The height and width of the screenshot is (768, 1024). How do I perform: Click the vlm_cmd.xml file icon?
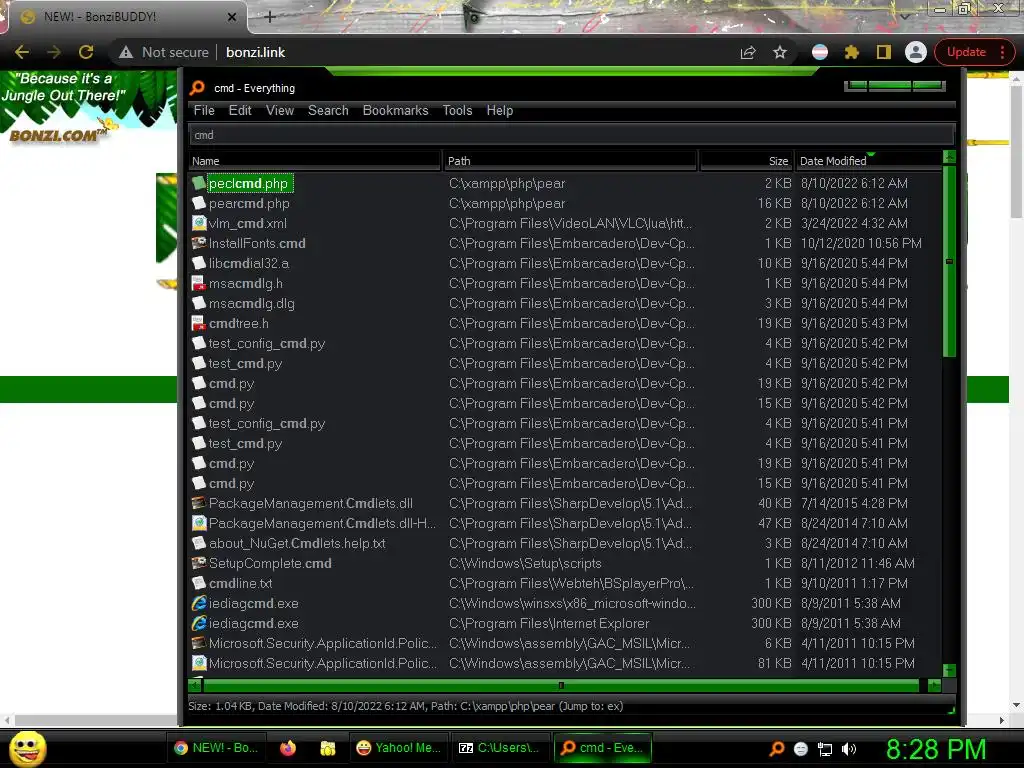199,223
